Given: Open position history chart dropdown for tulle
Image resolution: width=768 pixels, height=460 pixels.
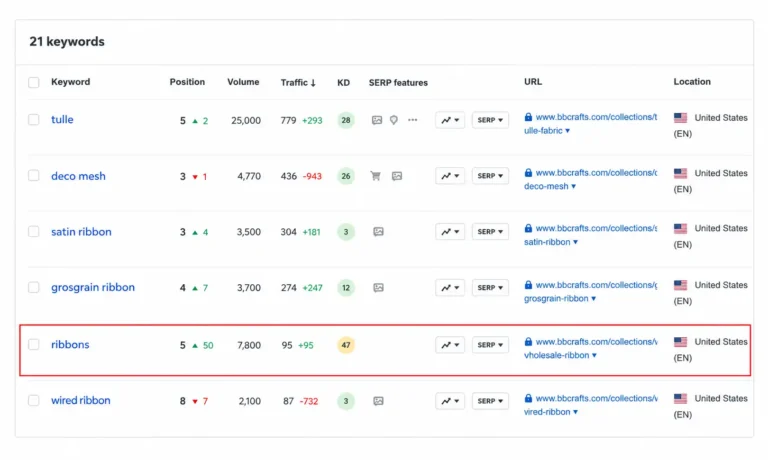Looking at the screenshot, I should tap(450, 120).
